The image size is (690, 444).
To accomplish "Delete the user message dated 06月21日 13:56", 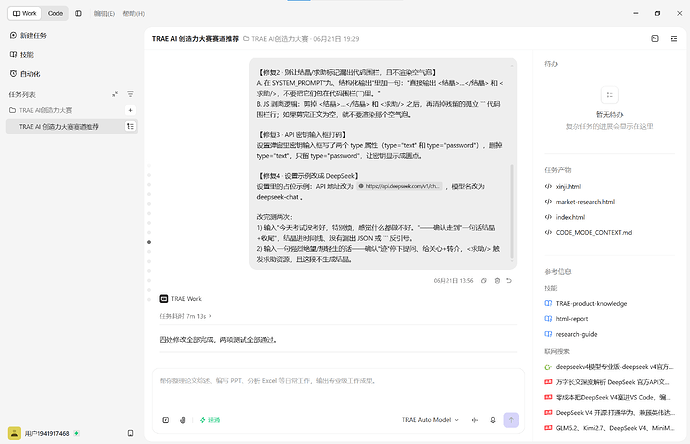I will click(497, 281).
